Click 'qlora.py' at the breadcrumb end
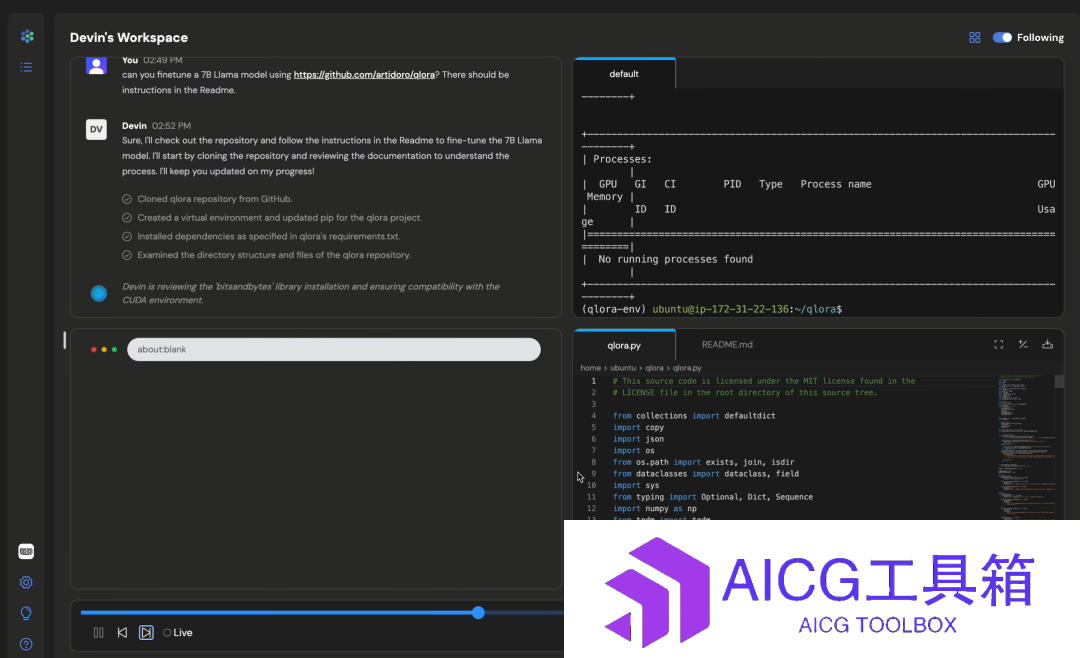Image resolution: width=1080 pixels, height=658 pixels. tap(687, 368)
